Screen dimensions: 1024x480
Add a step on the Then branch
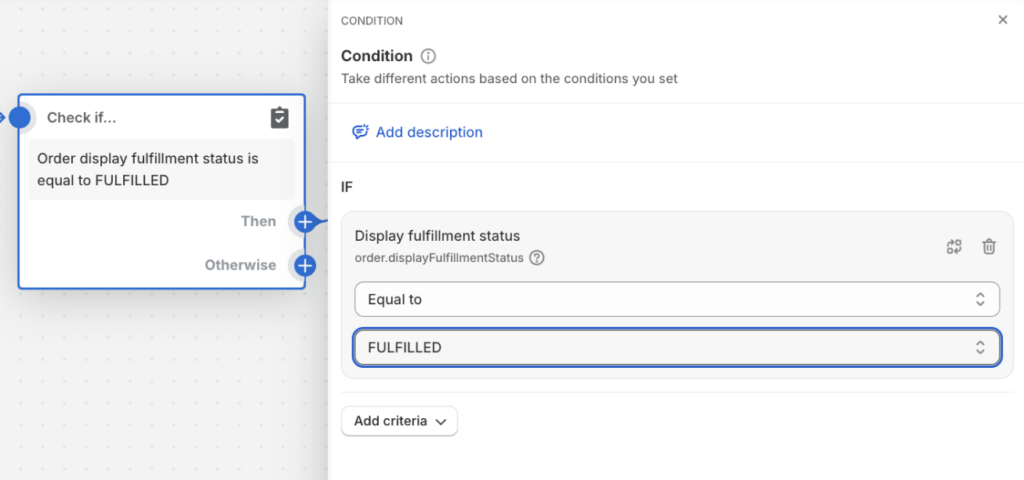305,221
